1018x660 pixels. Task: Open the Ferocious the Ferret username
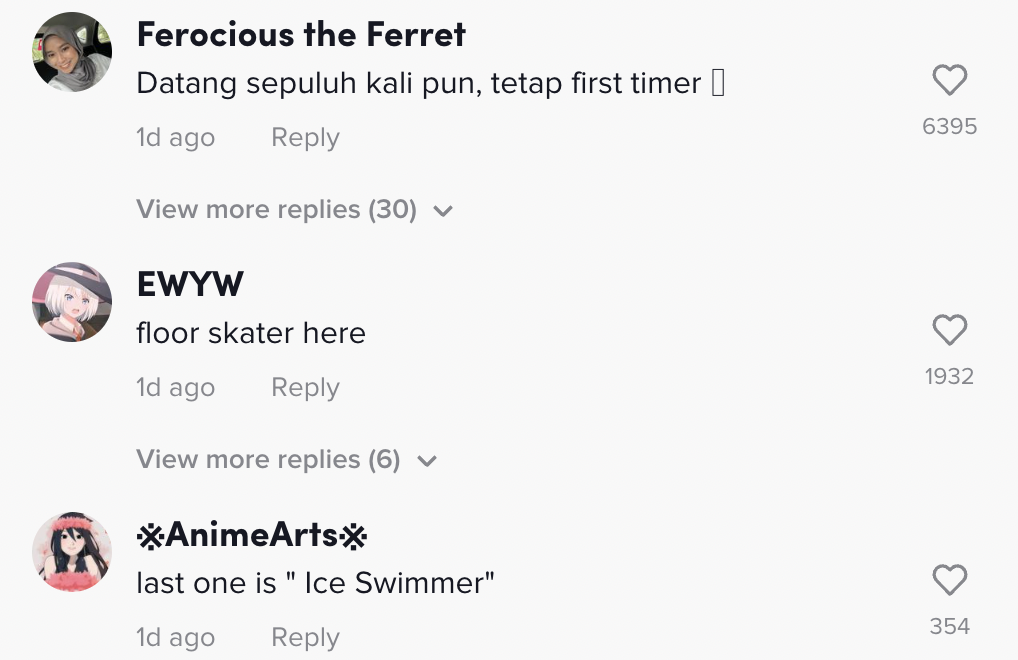pyautogui.click(x=301, y=35)
